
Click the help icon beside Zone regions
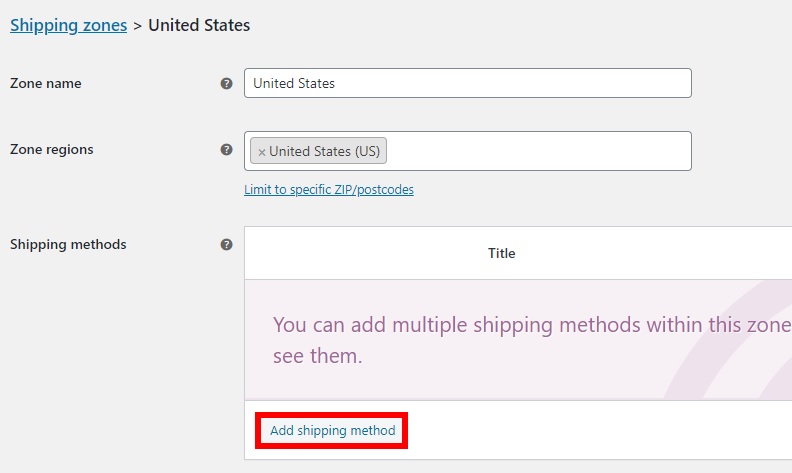tap(227, 150)
